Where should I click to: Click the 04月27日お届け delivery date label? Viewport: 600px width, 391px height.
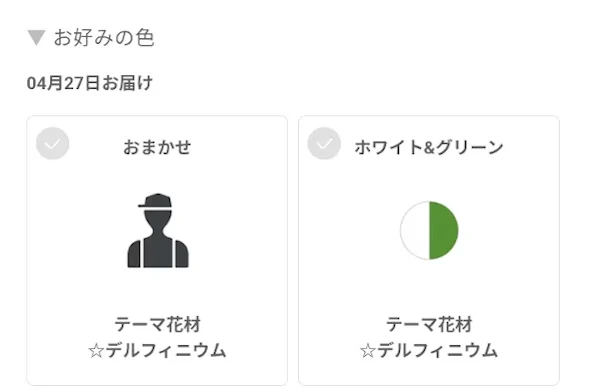click(x=90, y=83)
